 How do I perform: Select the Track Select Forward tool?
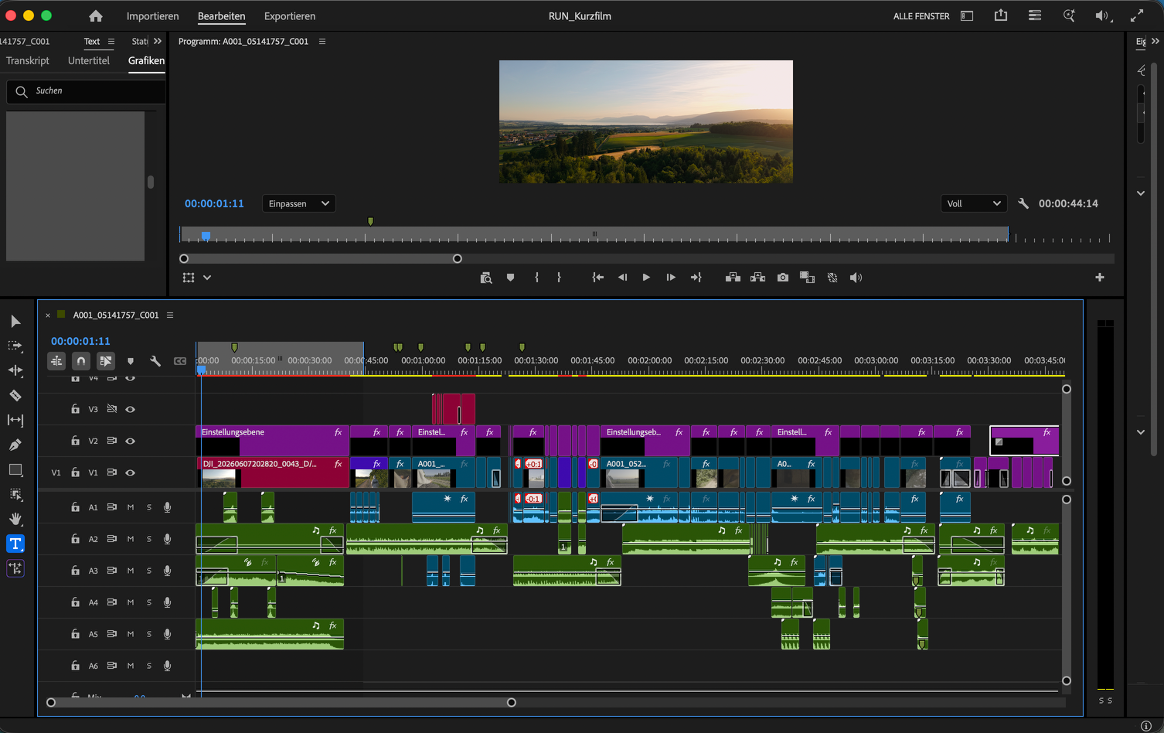click(15, 346)
